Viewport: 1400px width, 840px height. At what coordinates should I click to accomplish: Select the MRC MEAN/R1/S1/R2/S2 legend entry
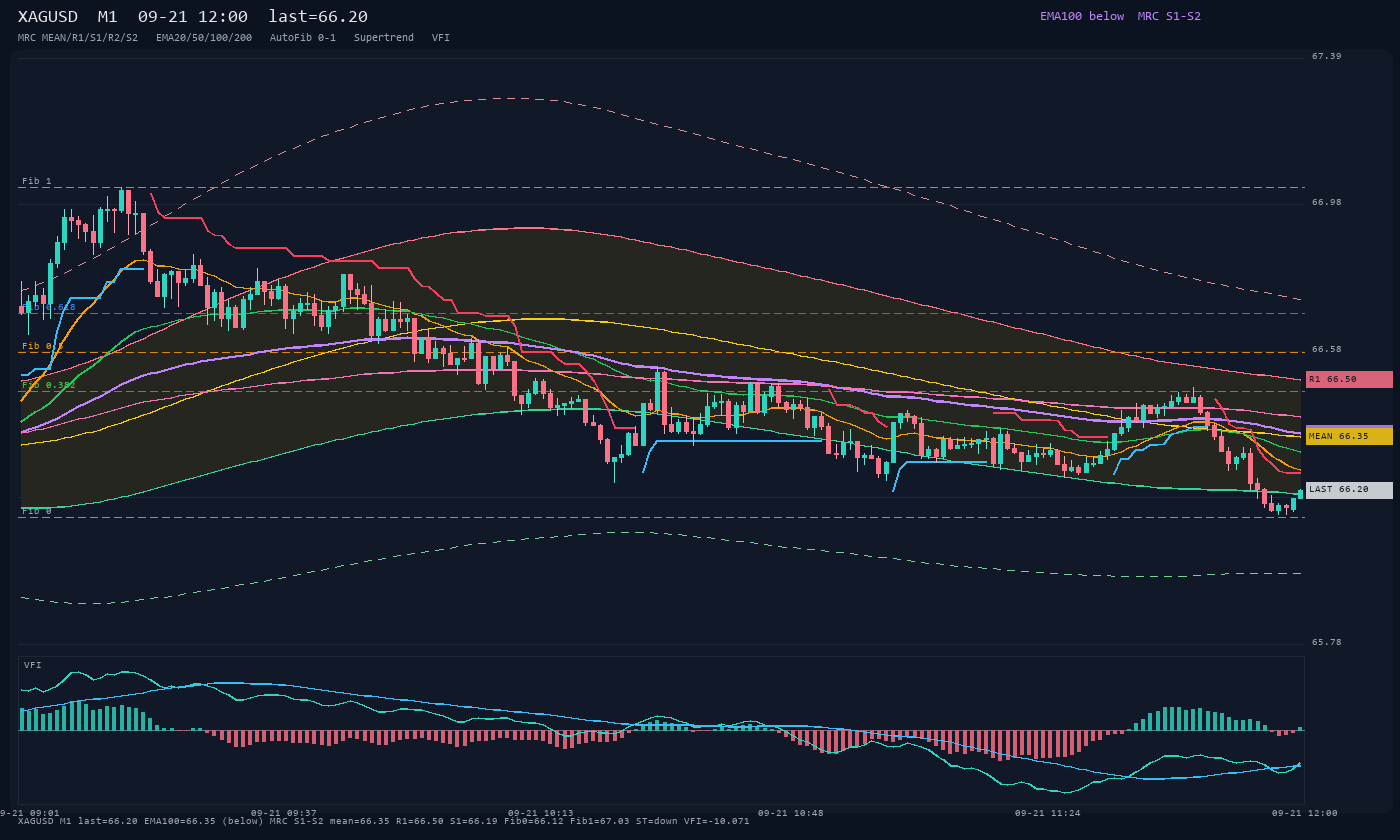pos(78,38)
